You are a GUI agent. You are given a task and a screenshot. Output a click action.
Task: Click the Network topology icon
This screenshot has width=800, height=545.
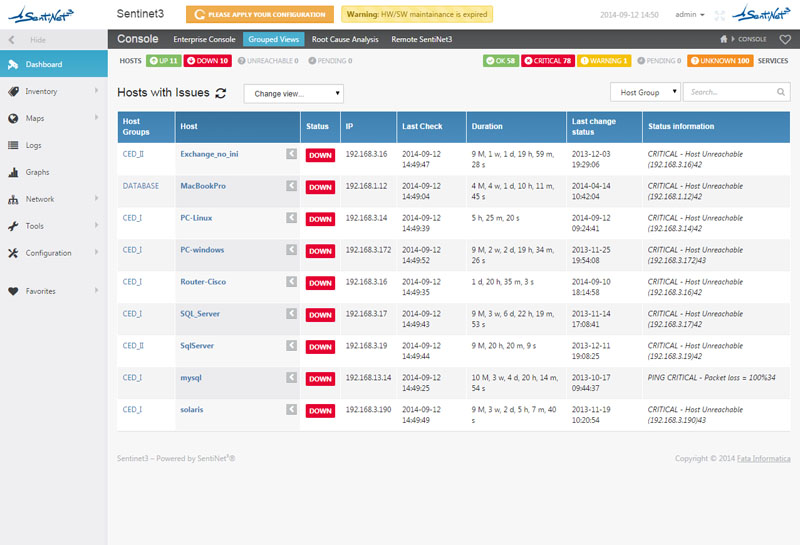[14, 200]
